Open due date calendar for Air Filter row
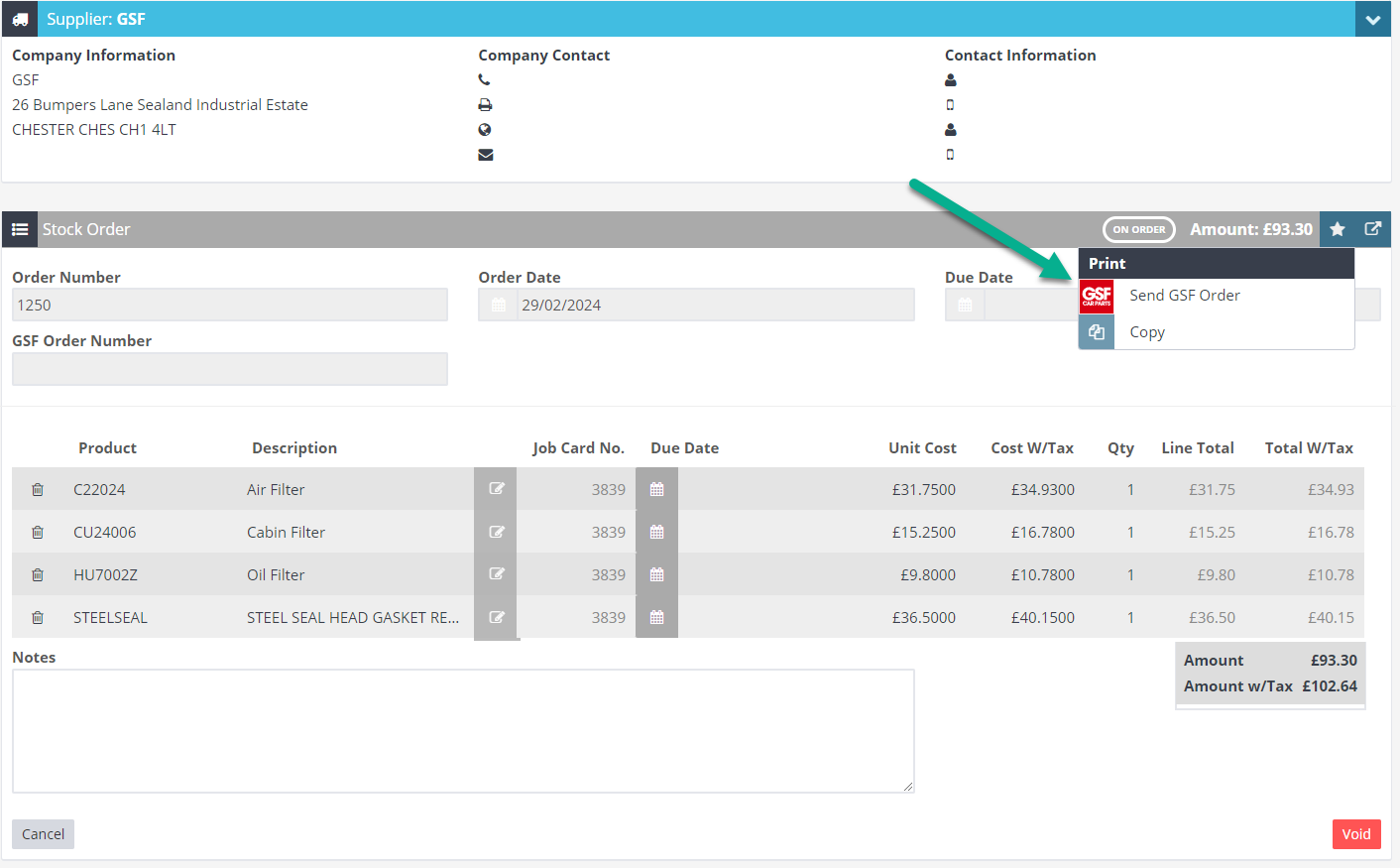1400x868 pixels. click(656, 489)
